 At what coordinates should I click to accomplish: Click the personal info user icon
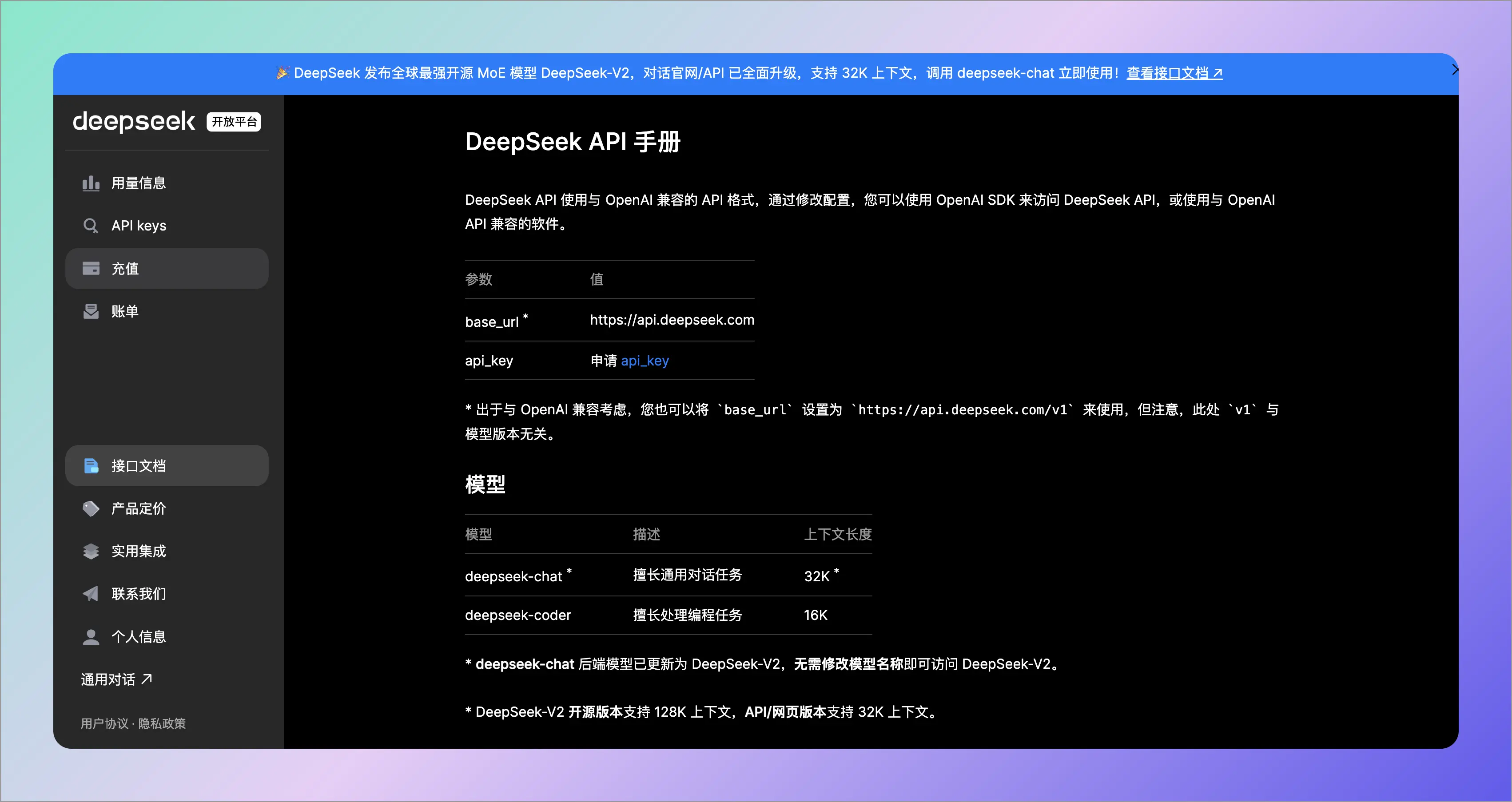[91, 636]
